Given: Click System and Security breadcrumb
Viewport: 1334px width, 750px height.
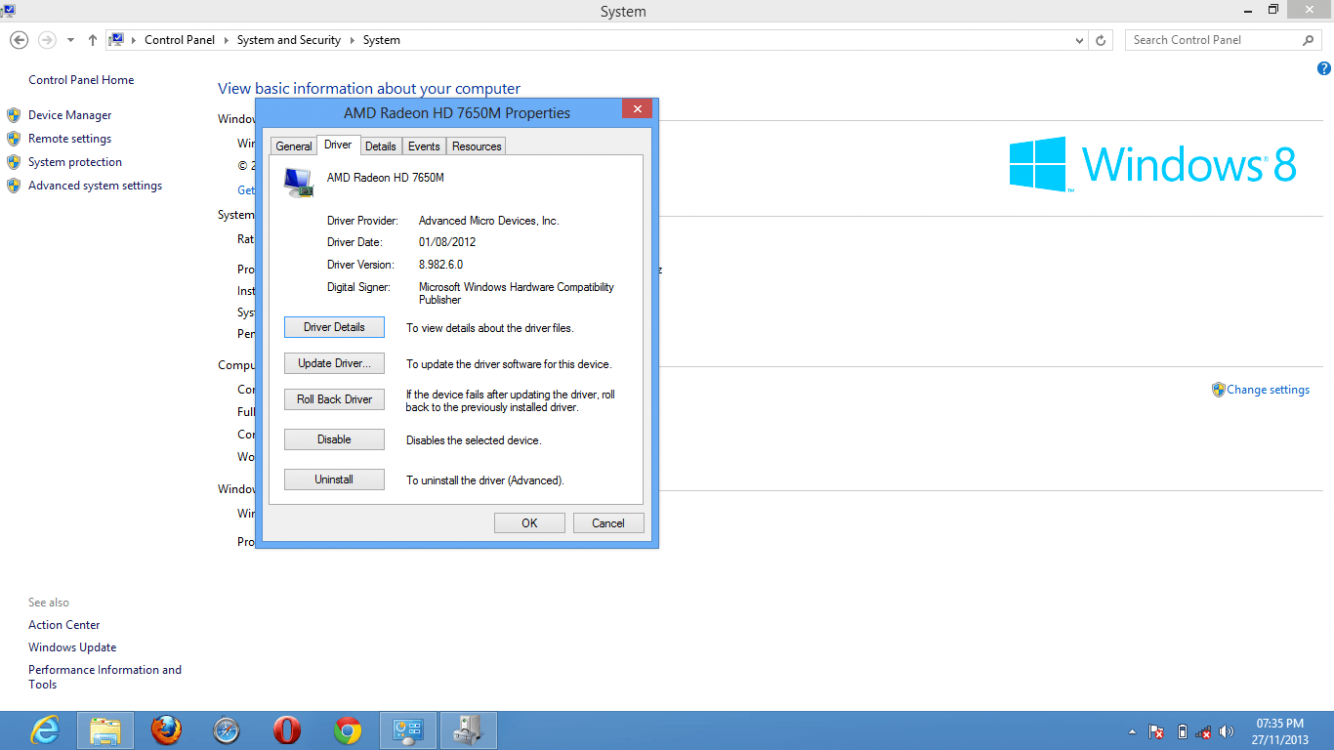Looking at the screenshot, I should pyautogui.click(x=289, y=40).
